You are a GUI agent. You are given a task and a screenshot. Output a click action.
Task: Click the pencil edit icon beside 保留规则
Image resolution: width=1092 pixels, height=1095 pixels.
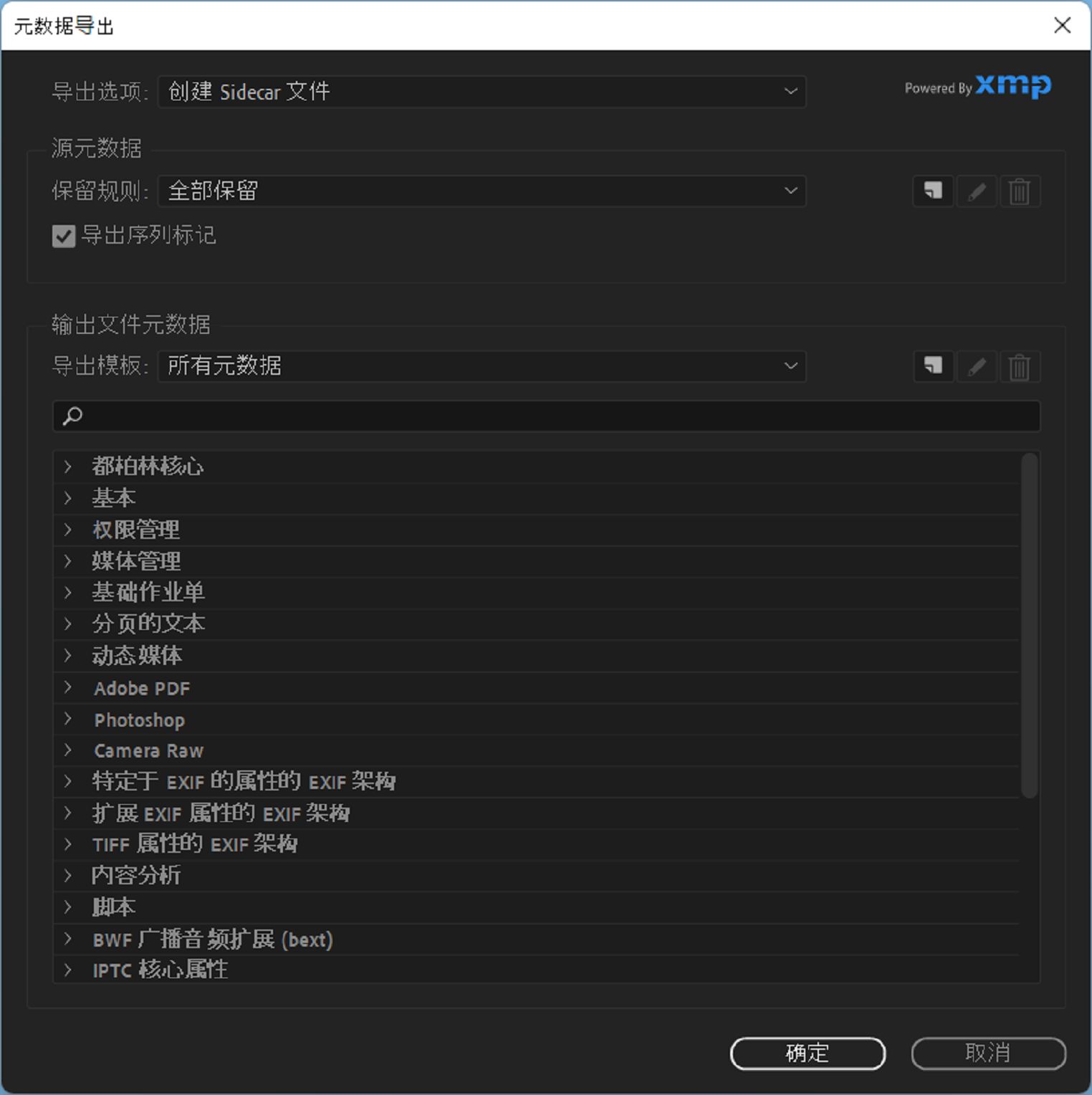pyautogui.click(x=976, y=191)
